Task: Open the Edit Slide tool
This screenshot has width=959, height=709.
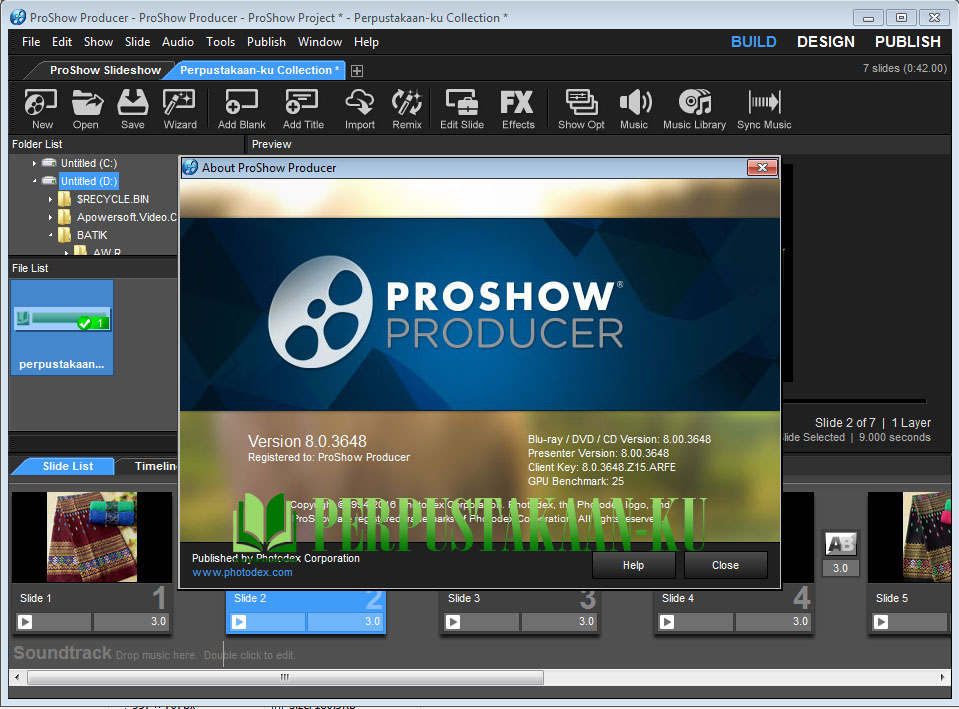Action: click(x=462, y=109)
